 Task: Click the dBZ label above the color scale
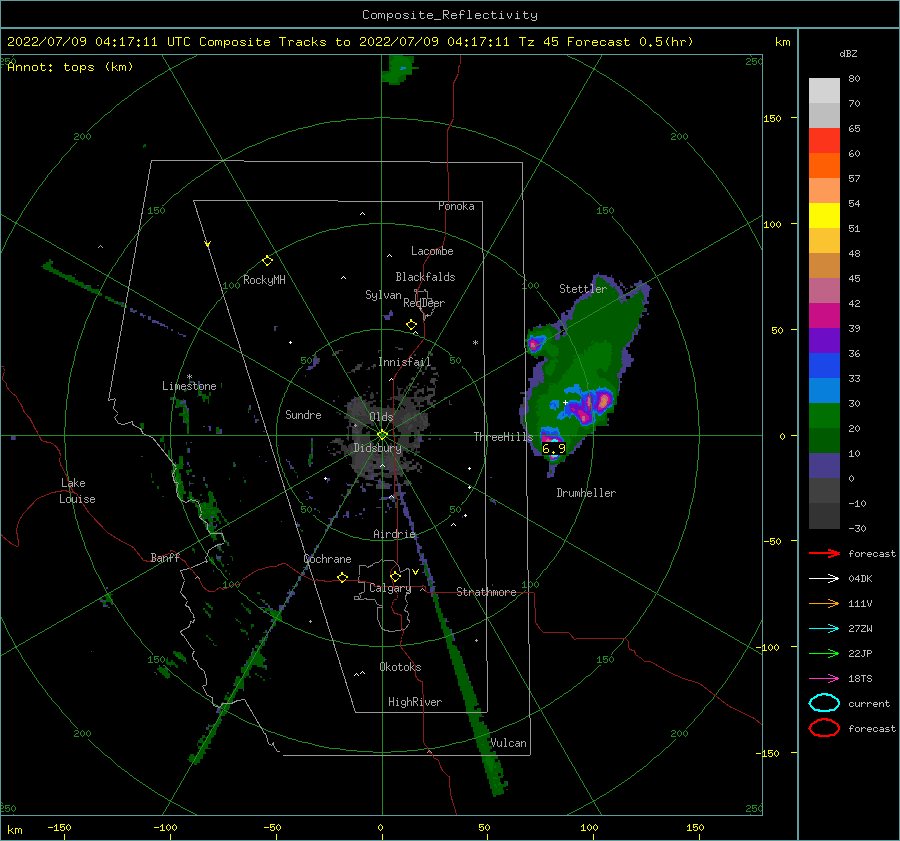(848, 53)
